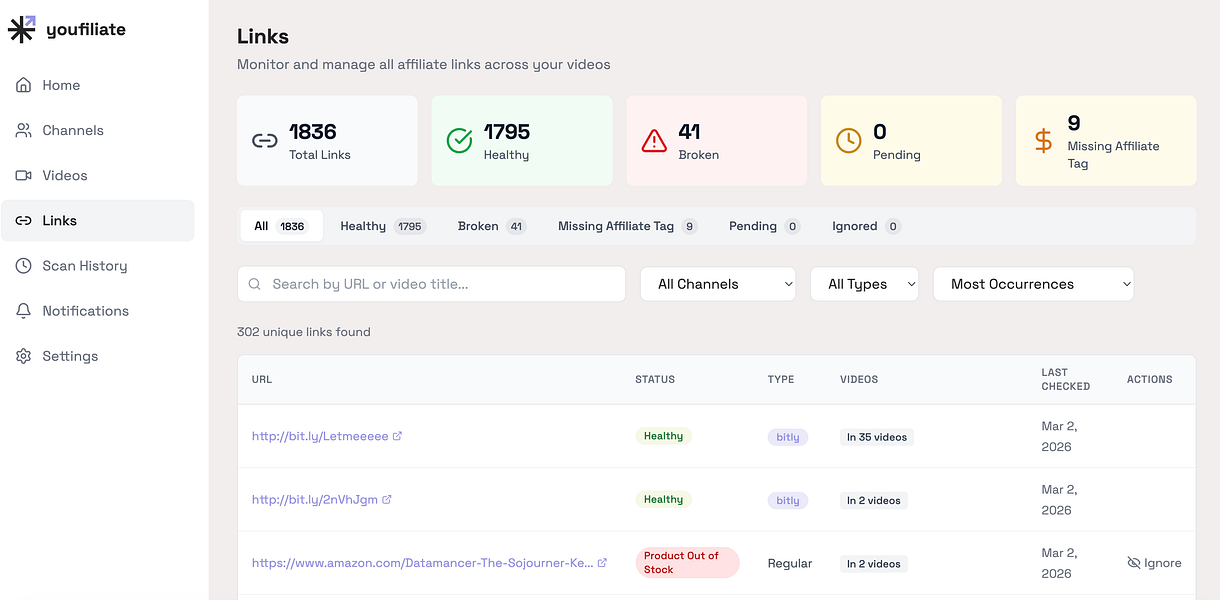This screenshot has height=600, width=1220.
Task: Open Channels in the sidebar
Action: [98, 130]
